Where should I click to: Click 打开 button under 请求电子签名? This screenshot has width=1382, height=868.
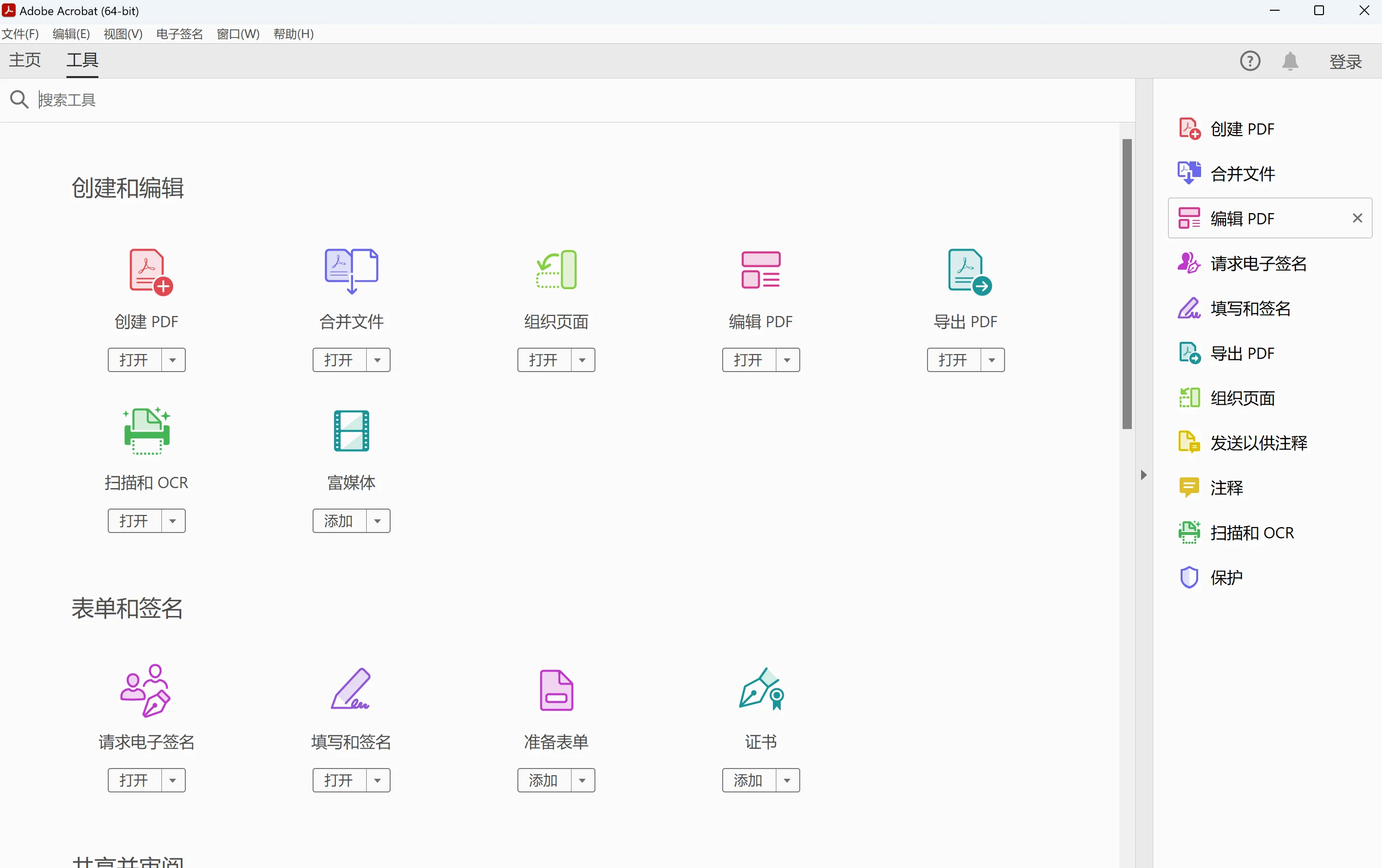coord(134,780)
